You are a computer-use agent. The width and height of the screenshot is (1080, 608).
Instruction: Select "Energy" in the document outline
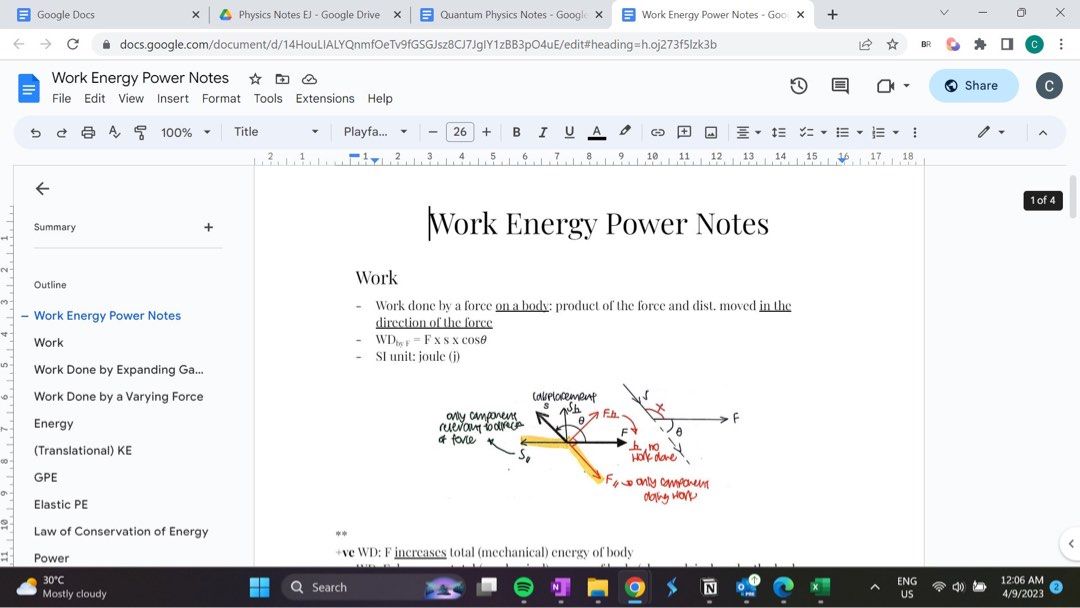pos(53,423)
